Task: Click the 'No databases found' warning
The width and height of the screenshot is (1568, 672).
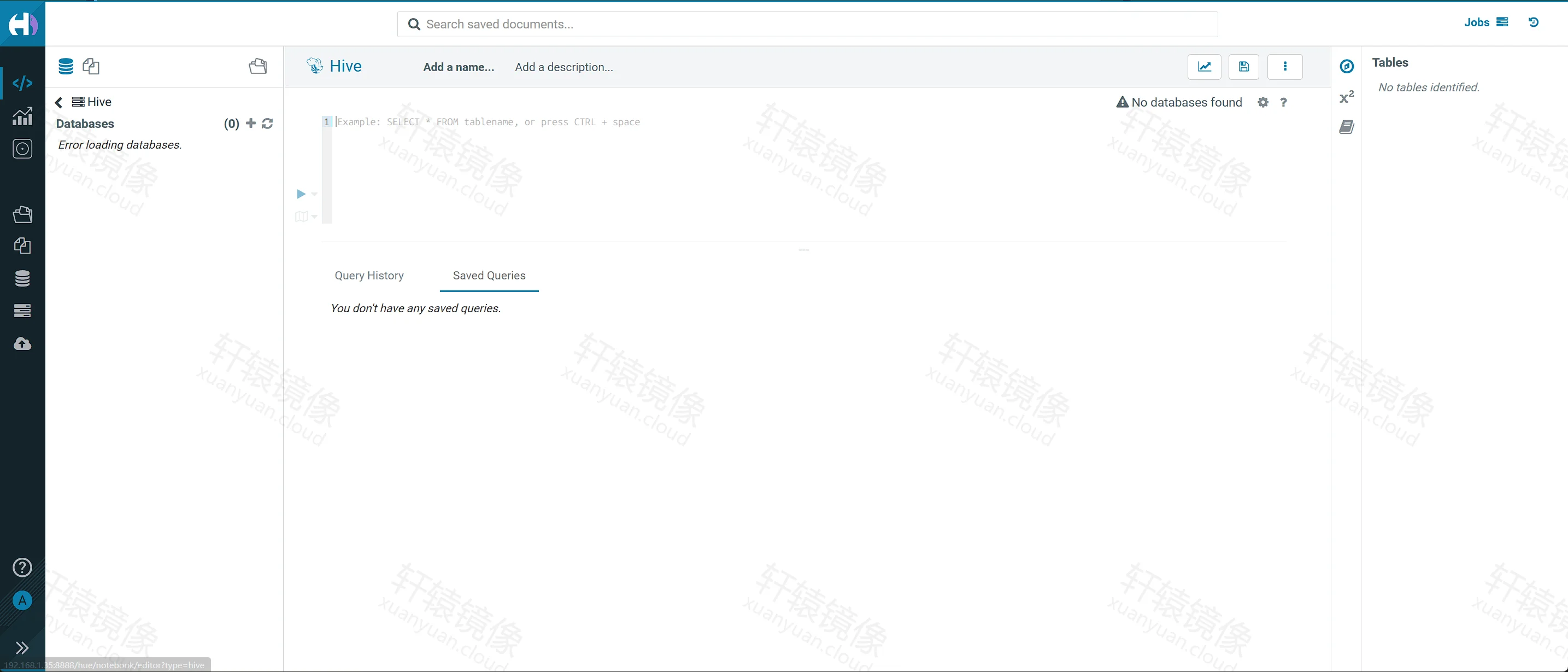Action: pos(1179,102)
